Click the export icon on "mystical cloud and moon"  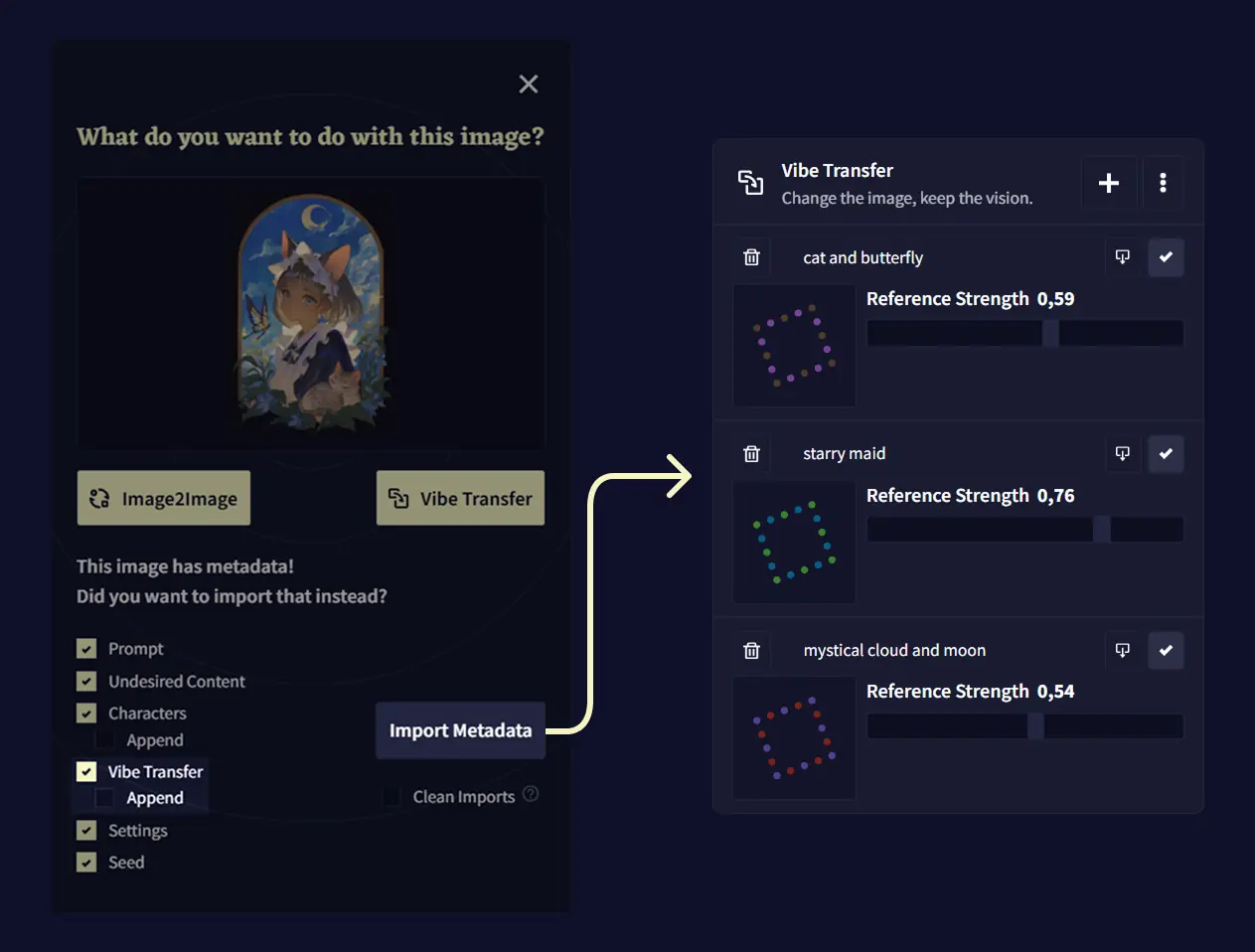1123,650
